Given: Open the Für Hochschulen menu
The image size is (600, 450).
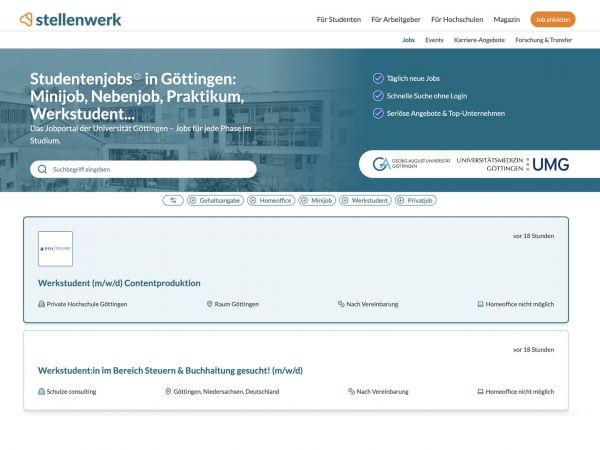Looking at the screenshot, I should click(456, 19).
